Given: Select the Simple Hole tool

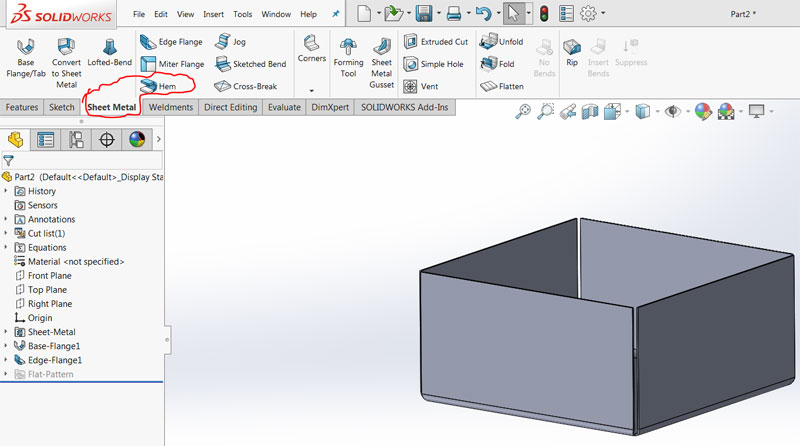Looking at the screenshot, I should [x=433, y=64].
